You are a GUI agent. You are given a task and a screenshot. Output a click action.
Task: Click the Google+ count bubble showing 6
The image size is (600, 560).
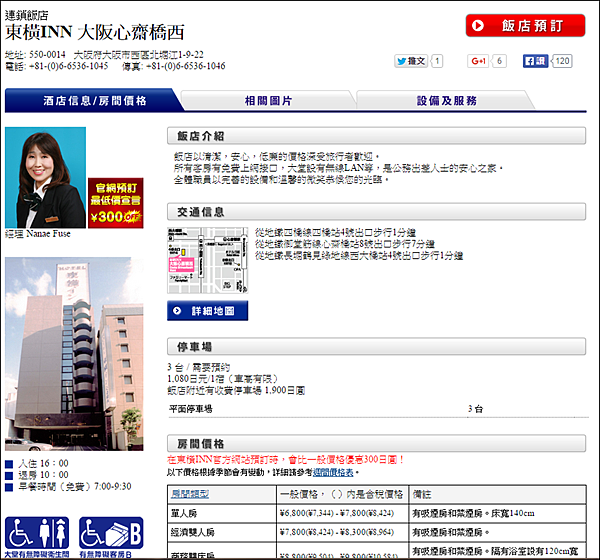(499, 61)
